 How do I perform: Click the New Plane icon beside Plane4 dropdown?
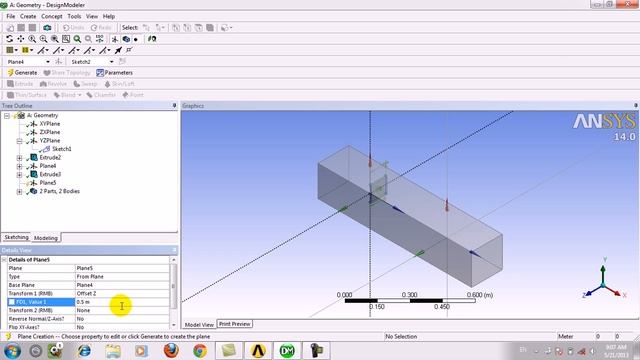pos(59,62)
